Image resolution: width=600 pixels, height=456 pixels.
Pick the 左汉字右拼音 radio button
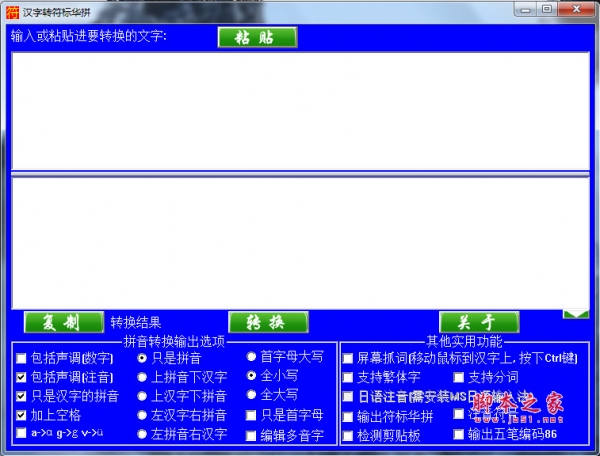pyautogui.click(x=142, y=415)
